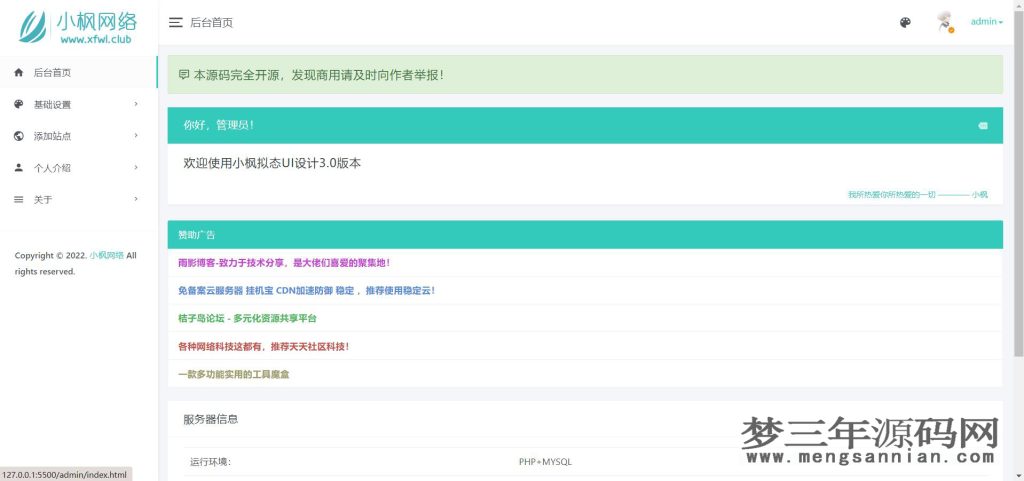
Task: Open the theme color palette icon
Action: 905,23
